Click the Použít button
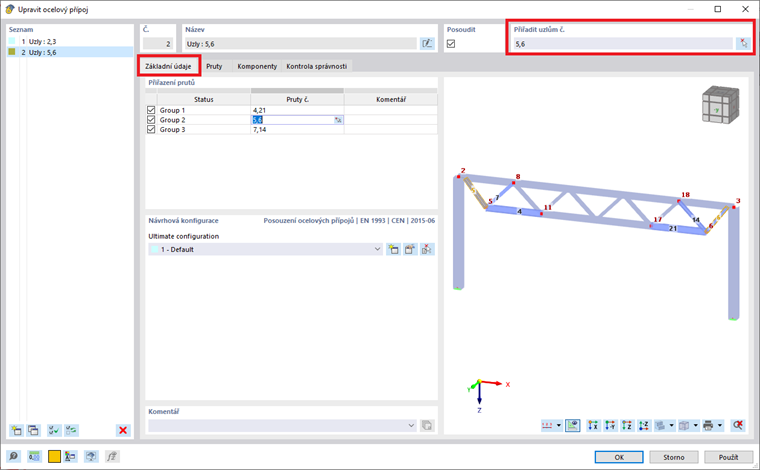760x470 pixels. [x=728, y=457]
